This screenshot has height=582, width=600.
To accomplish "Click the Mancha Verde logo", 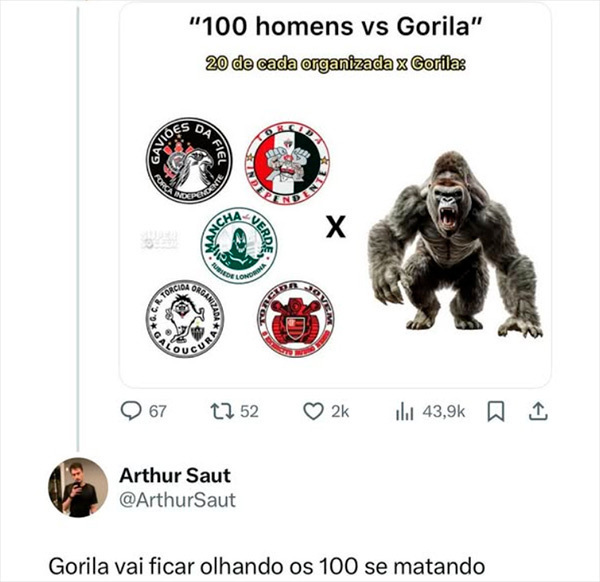I will coord(239,246).
